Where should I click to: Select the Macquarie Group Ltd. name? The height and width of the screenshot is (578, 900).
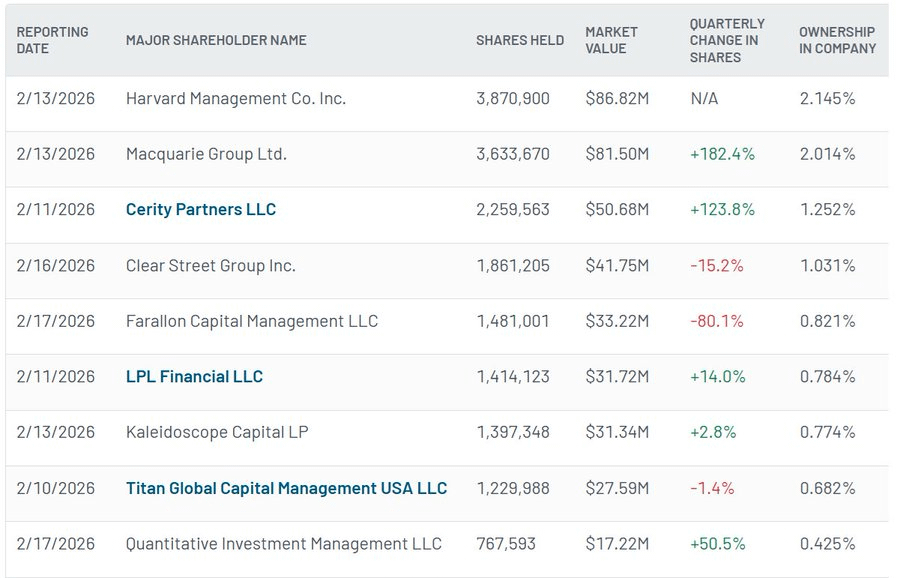point(206,154)
